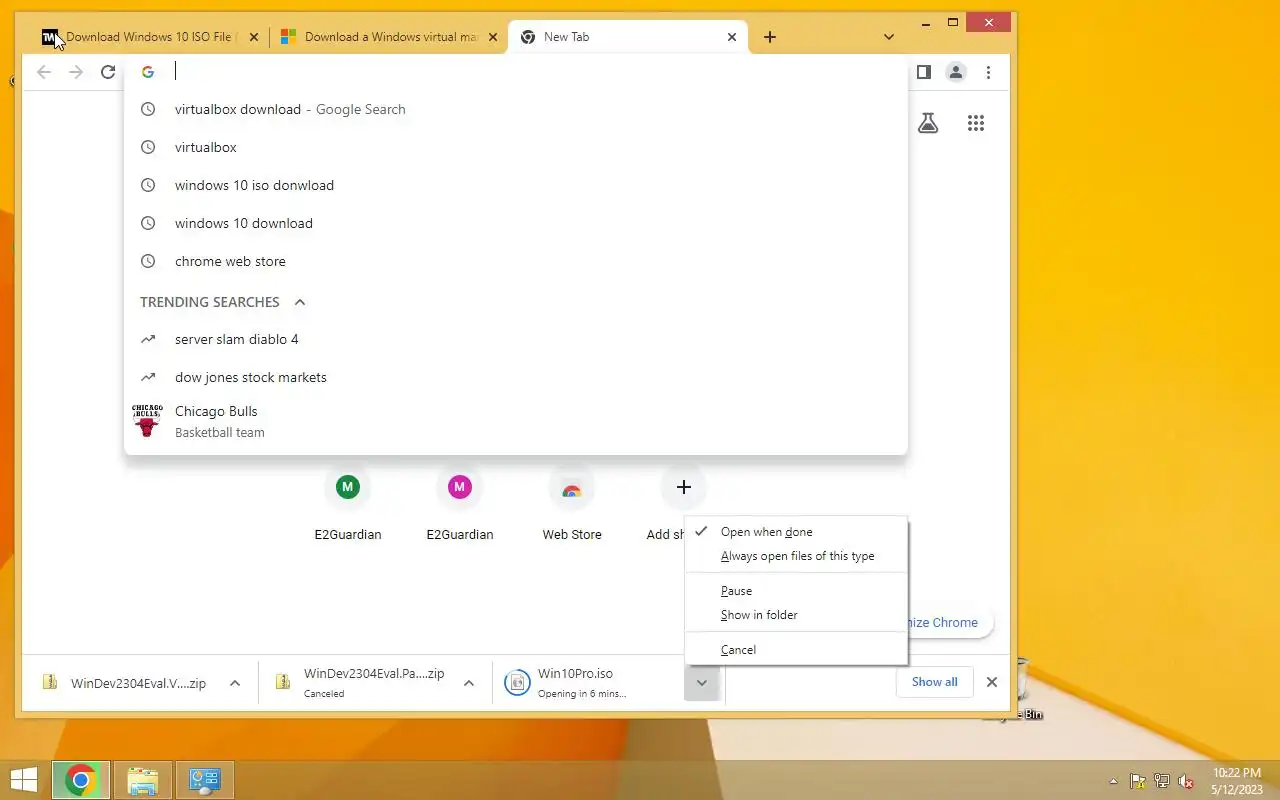Click the Chicago Bulls logo suggestion
Viewport: 1280px width, 800px height.
click(x=147, y=421)
